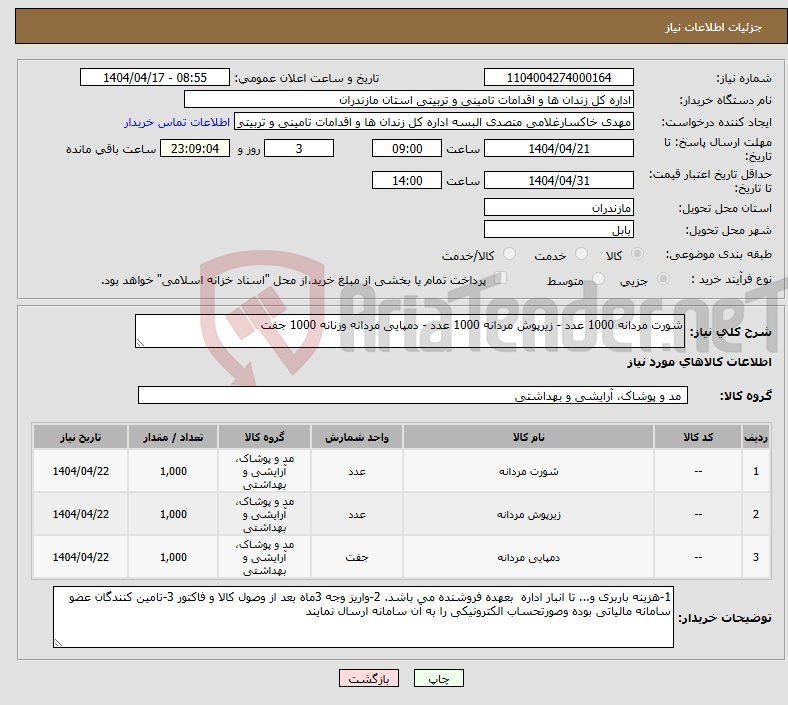Image resolution: width=788 pixels, height=705 pixels.
Task: Select the کالا radio button
Action: pyautogui.click(x=637, y=254)
